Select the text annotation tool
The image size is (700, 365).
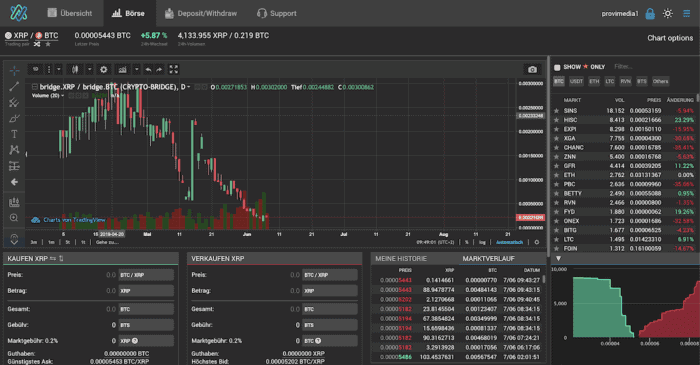[x=14, y=134]
